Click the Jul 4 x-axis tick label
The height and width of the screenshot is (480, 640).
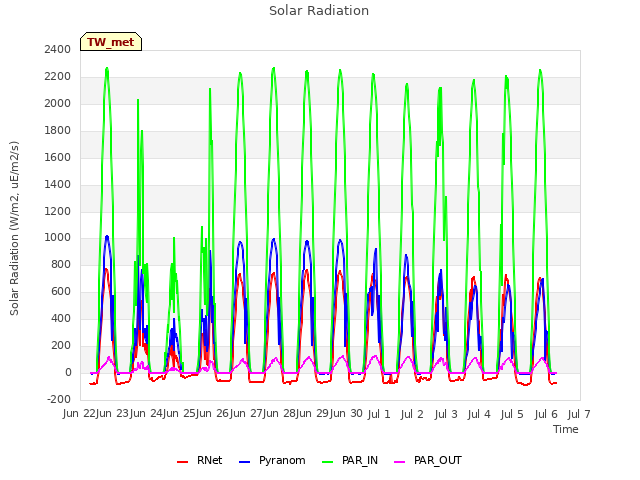[x=479, y=414]
